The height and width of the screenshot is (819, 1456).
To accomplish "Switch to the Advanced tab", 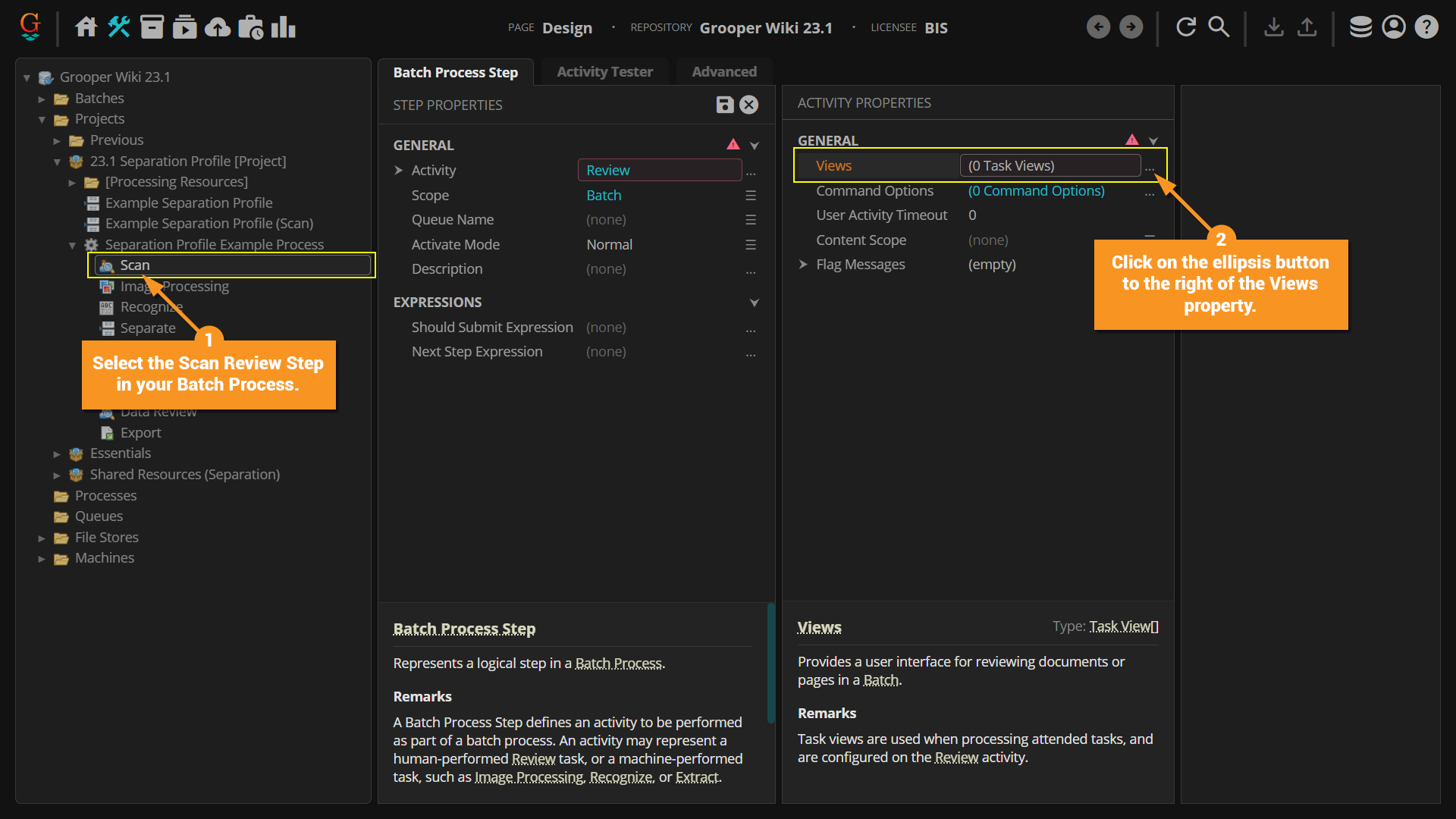I will click(723, 72).
